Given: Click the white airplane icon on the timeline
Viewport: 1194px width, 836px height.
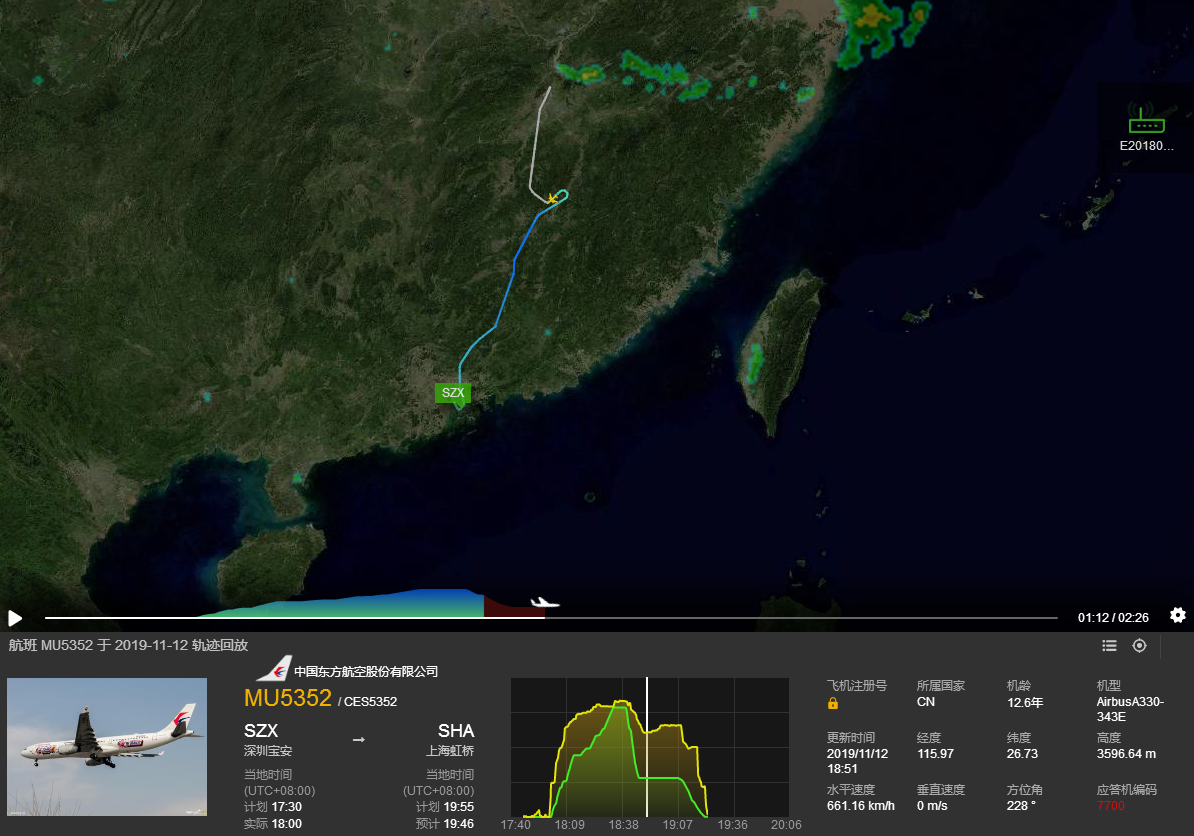Looking at the screenshot, I should [x=544, y=603].
